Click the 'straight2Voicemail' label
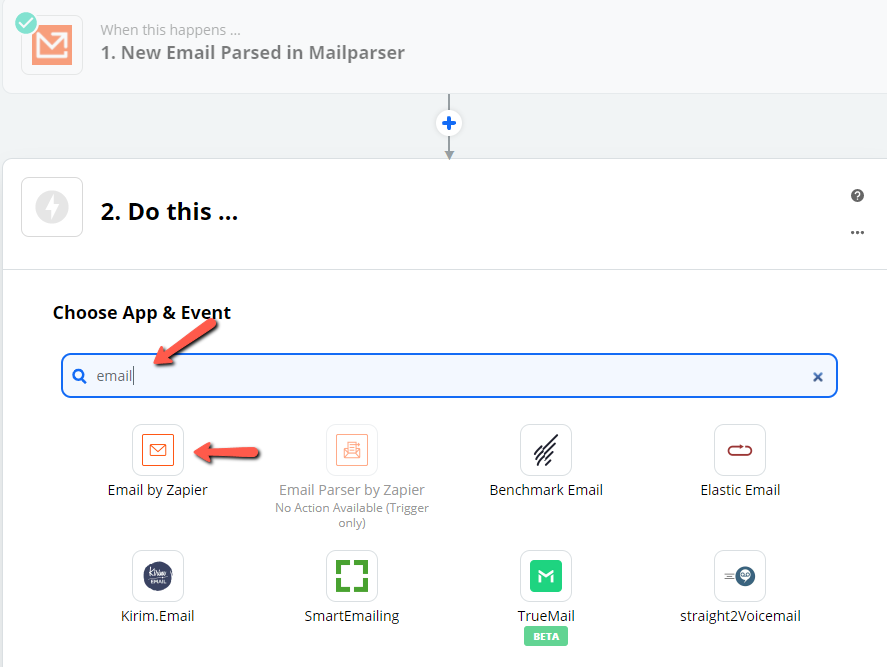Image resolution: width=887 pixels, height=667 pixels. click(740, 616)
